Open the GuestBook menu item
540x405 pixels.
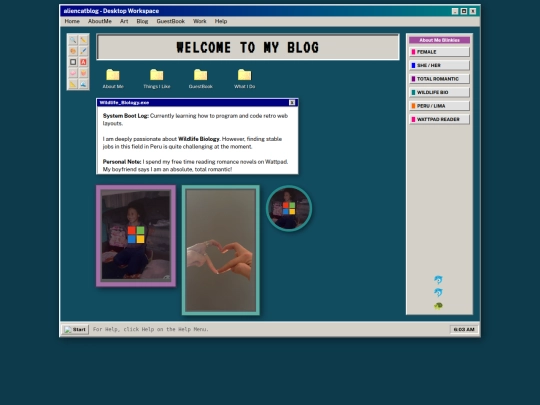(x=170, y=21)
